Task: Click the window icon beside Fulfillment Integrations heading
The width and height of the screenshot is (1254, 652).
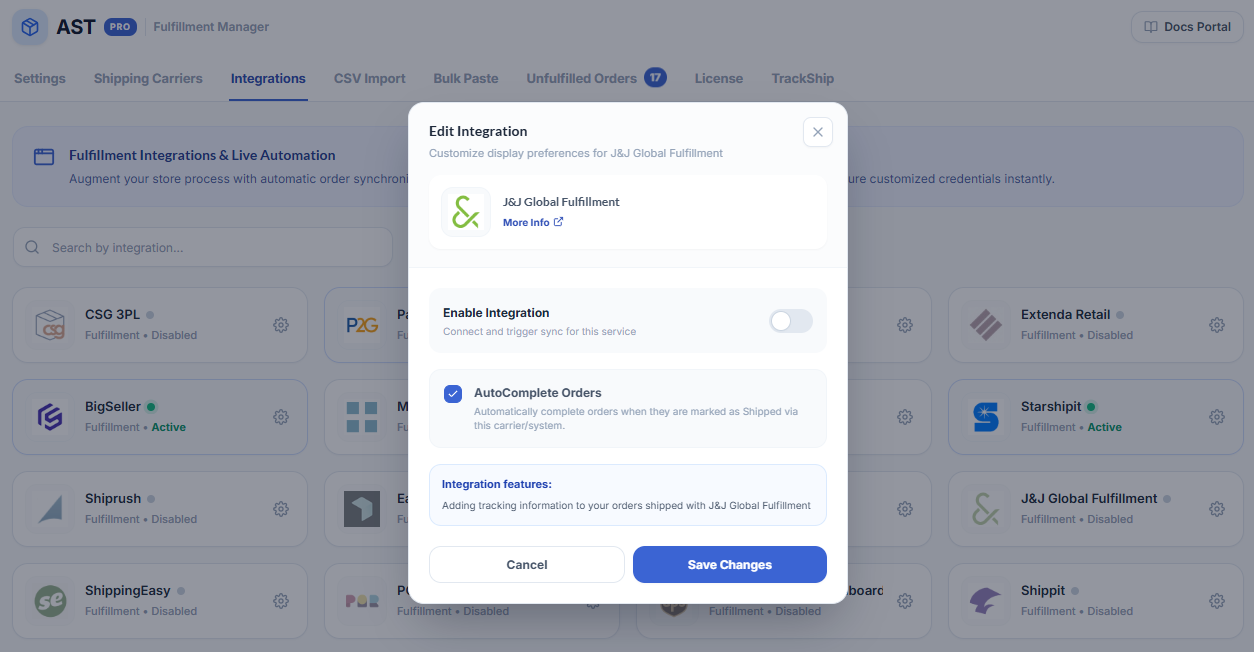Action: click(44, 156)
